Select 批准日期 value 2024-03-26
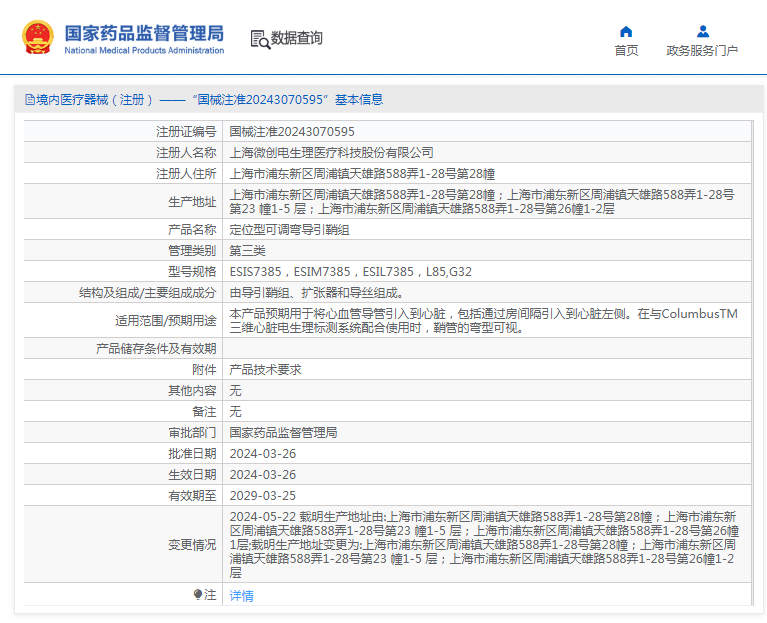The image size is (767, 623). pyautogui.click(x=263, y=453)
